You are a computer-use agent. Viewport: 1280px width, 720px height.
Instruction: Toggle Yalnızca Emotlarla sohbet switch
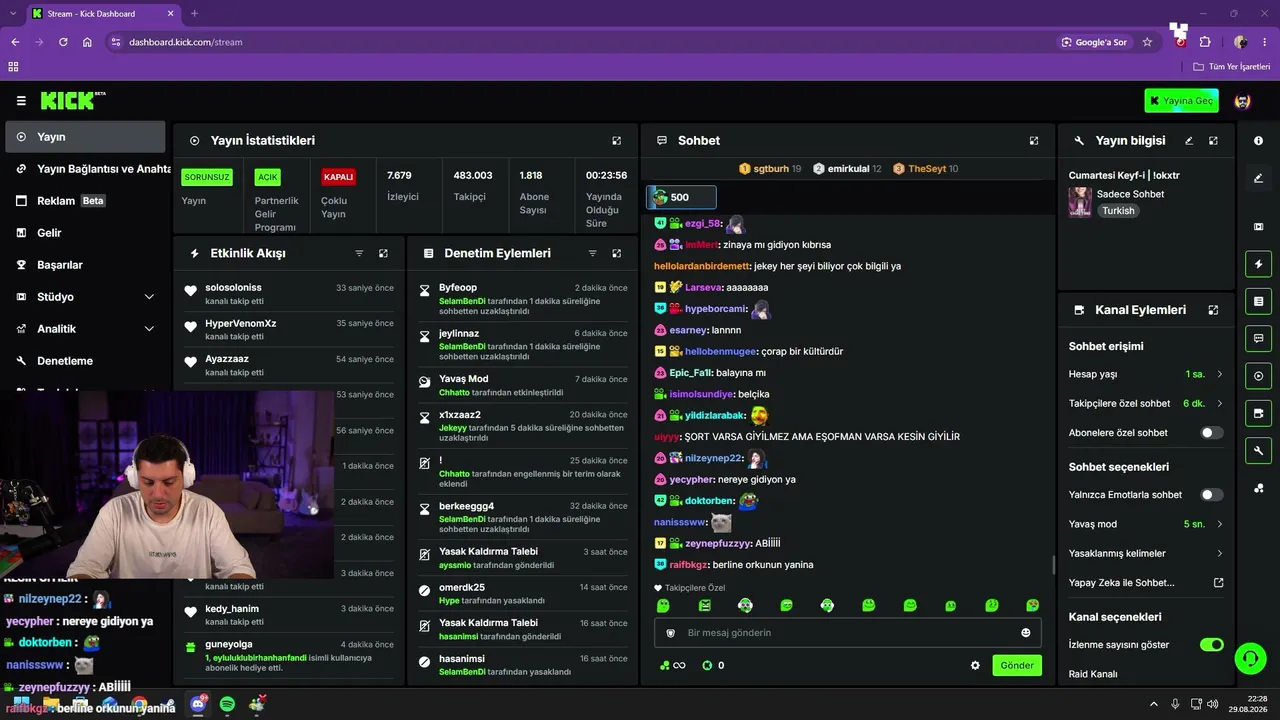[x=1211, y=495]
